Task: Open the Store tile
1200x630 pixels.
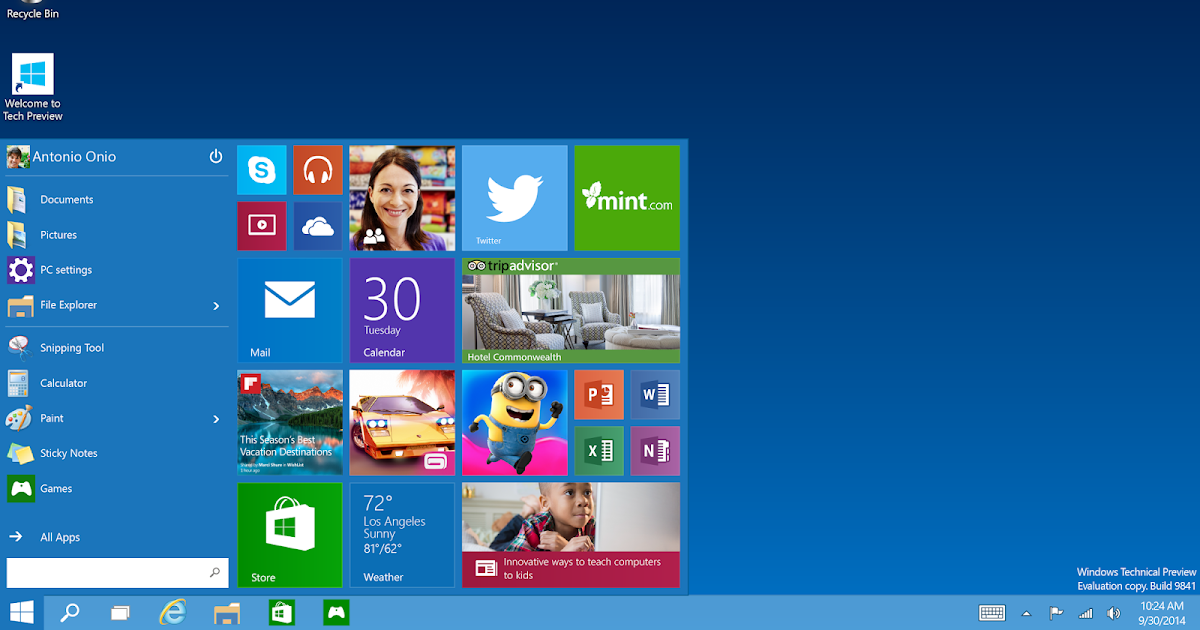Action: click(290, 535)
